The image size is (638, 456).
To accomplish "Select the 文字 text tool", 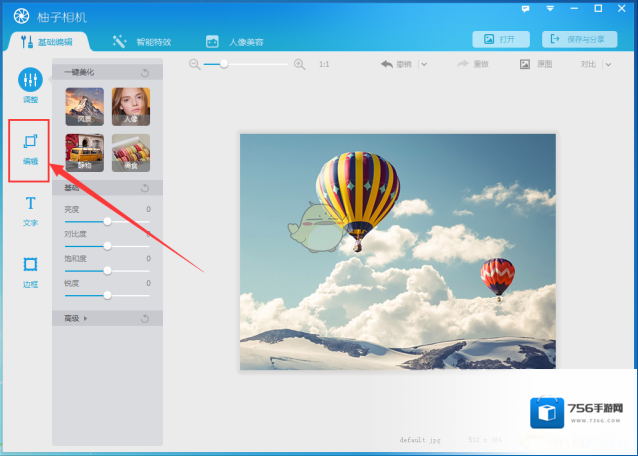I will click(x=30, y=209).
